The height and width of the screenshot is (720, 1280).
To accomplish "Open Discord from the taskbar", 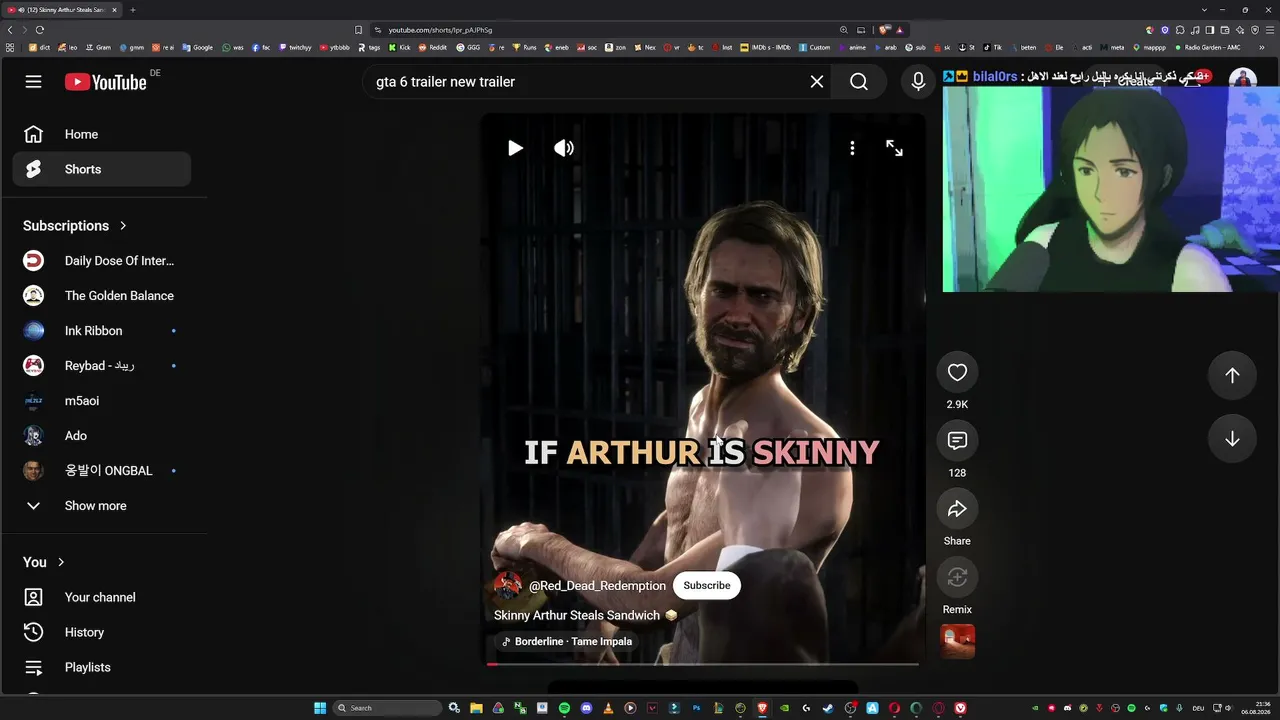I will [586, 708].
